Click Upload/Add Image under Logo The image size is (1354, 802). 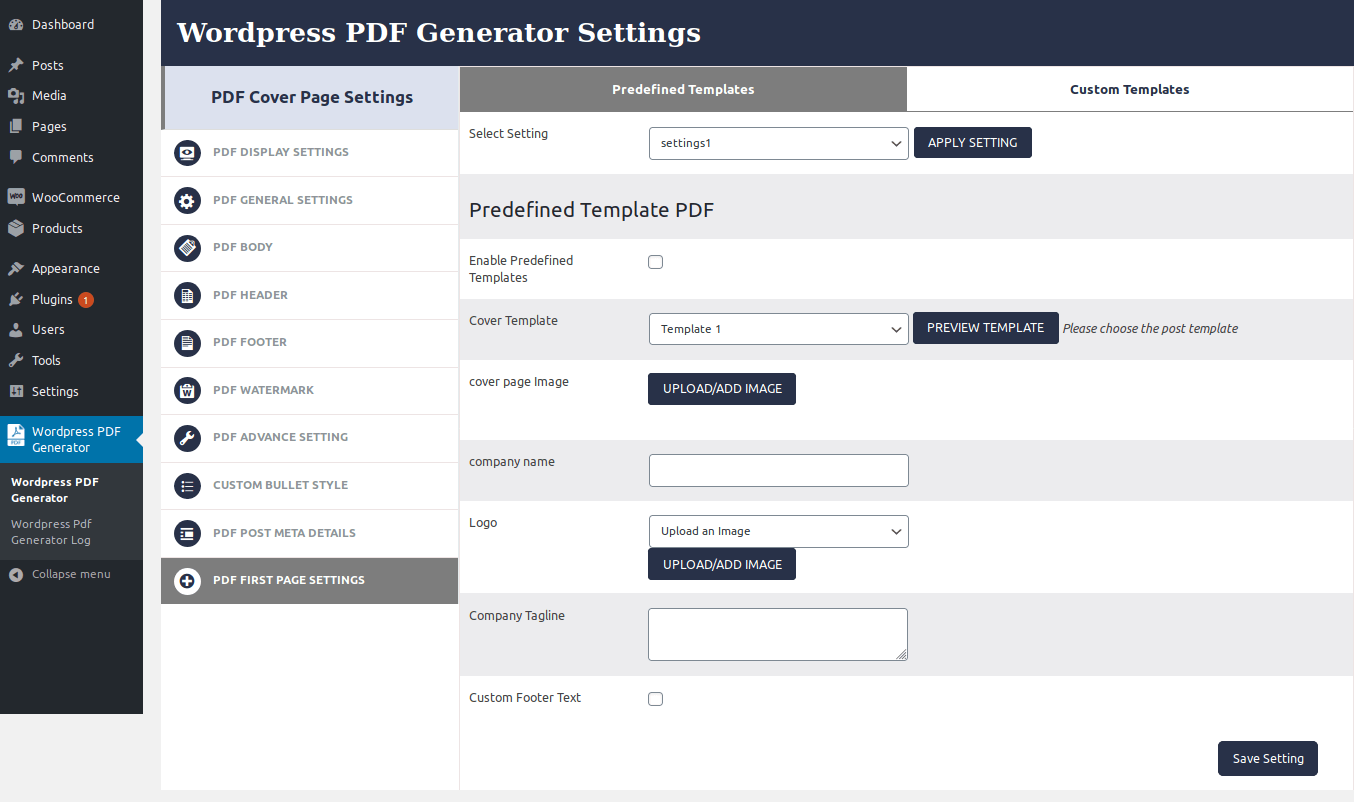coord(722,564)
